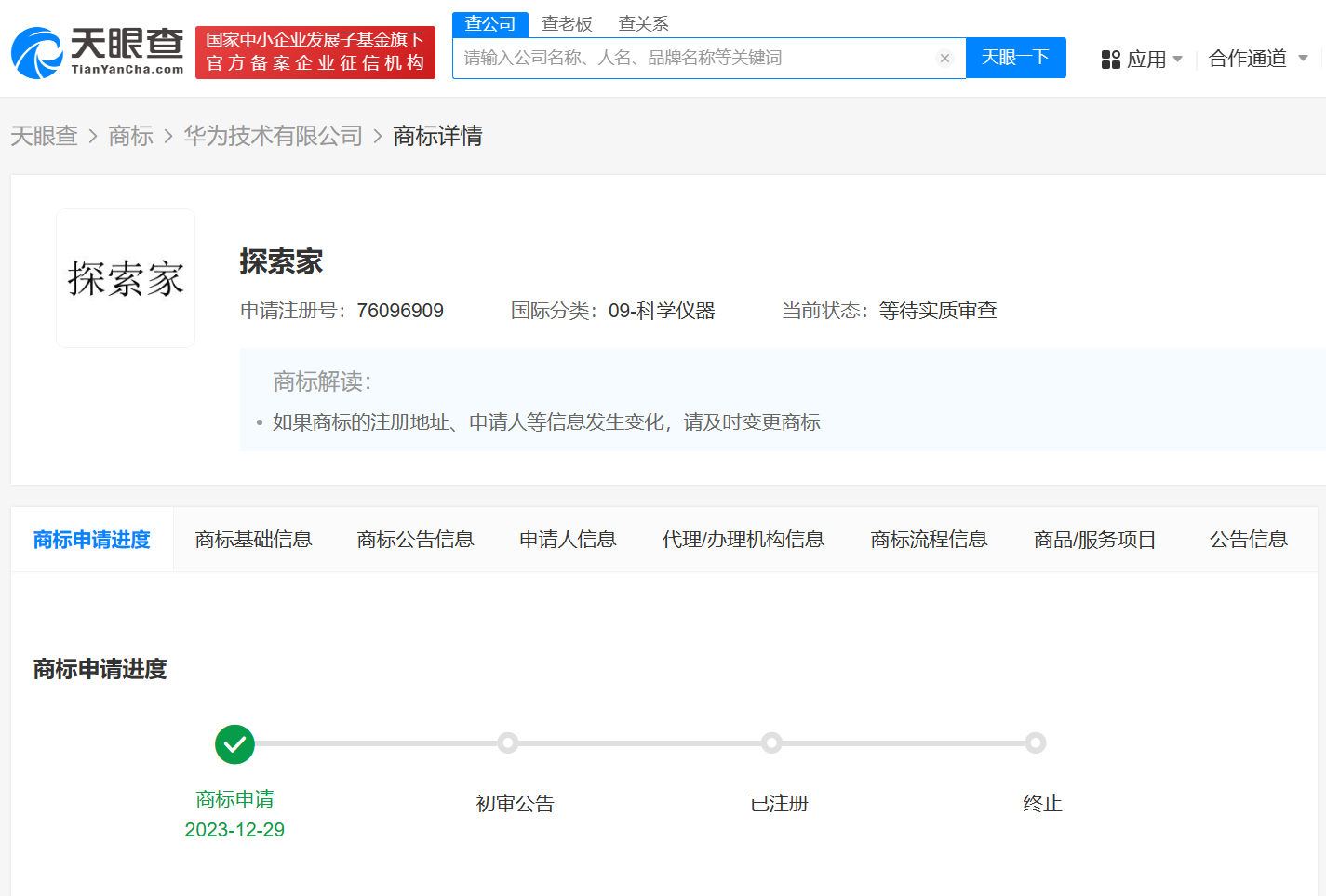Click the red 国家中小企业发展子基金 badge
1326x896 pixels.
point(315,52)
